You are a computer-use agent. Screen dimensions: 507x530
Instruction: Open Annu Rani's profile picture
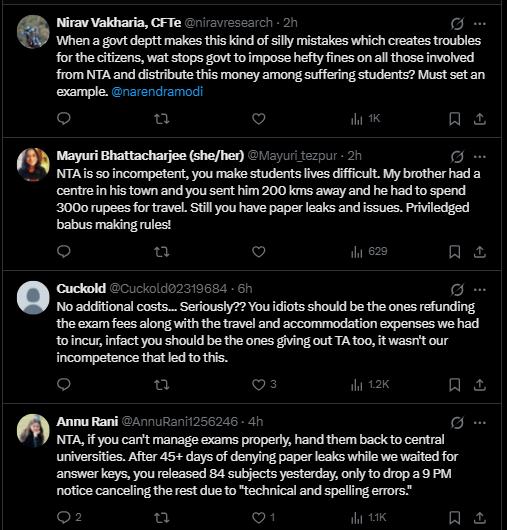33,431
